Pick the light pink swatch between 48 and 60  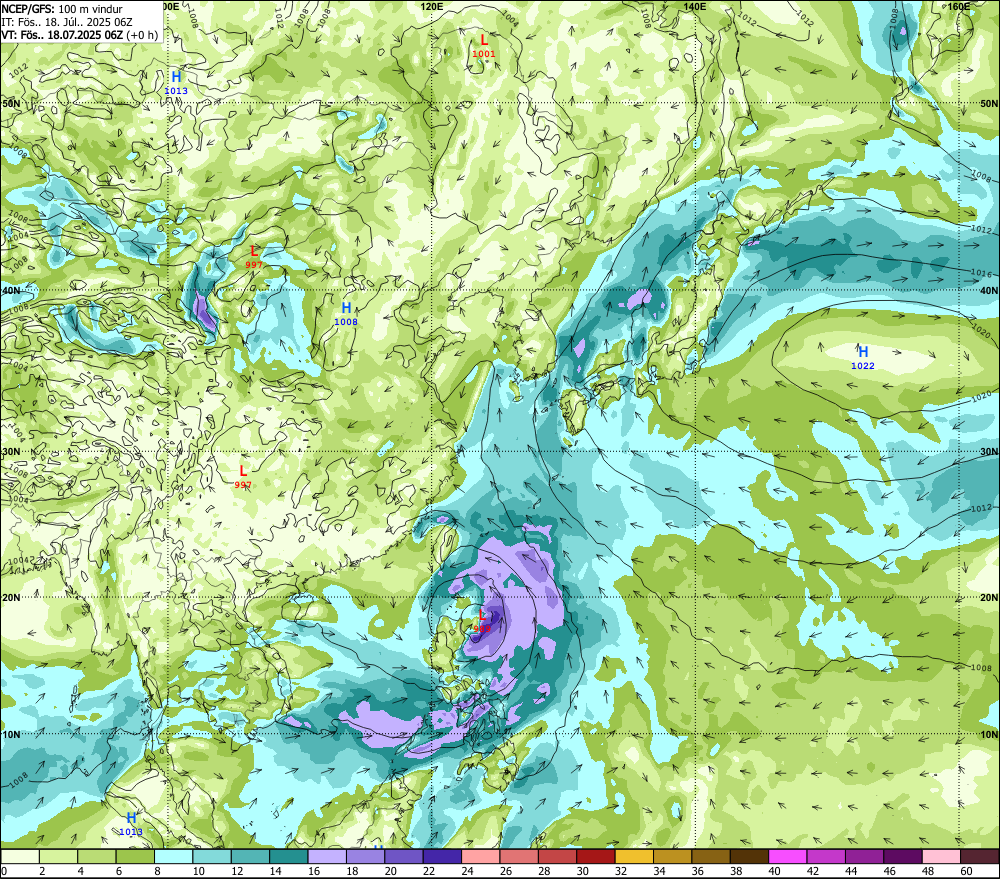click(x=941, y=856)
